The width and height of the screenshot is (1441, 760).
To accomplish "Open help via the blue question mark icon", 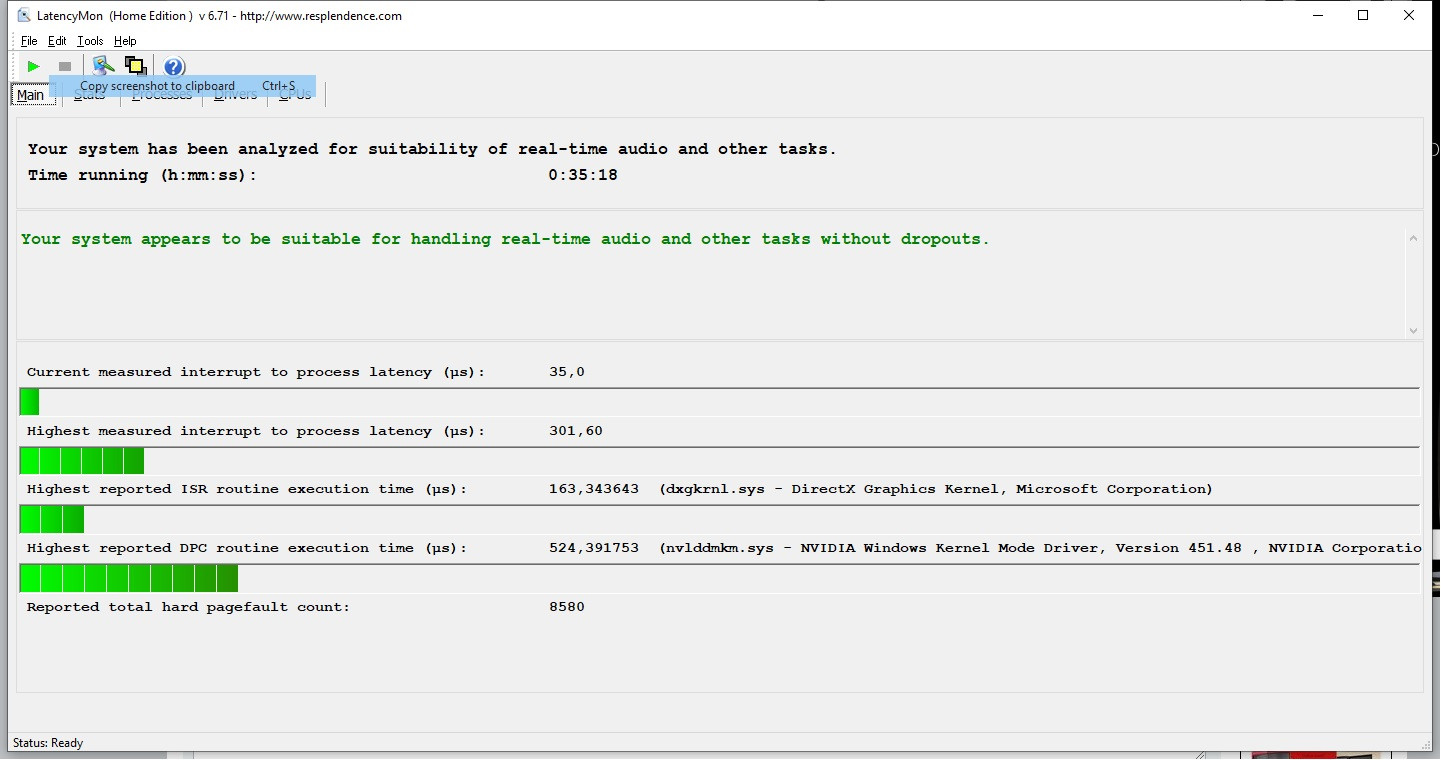I will pos(174,67).
